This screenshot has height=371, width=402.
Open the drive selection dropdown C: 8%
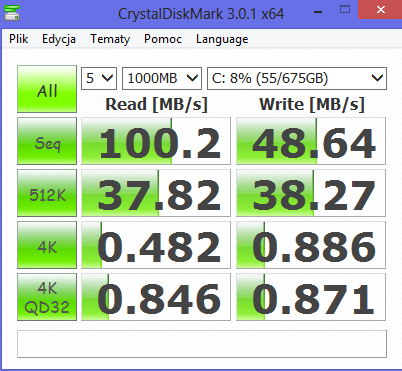tap(297, 78)
